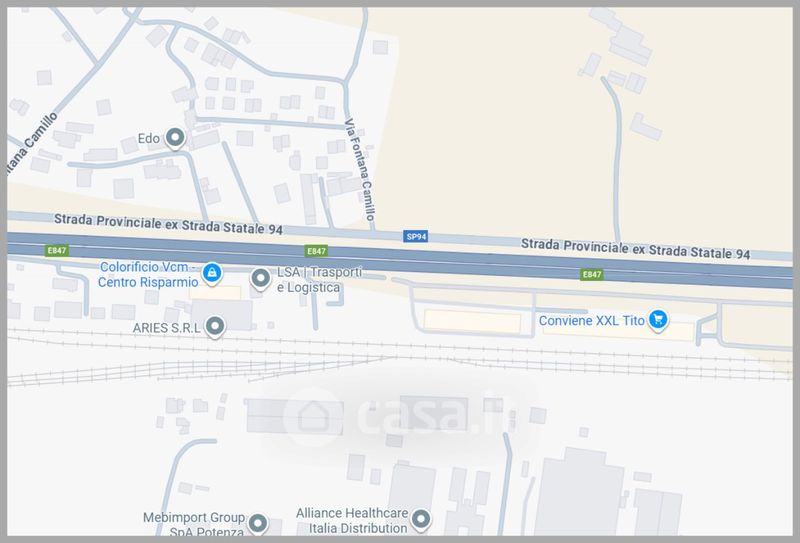This screenshot has height=543, width=800.
Task: Click the Conviene XXL Tito cart icon
Action: coord(657,320)
